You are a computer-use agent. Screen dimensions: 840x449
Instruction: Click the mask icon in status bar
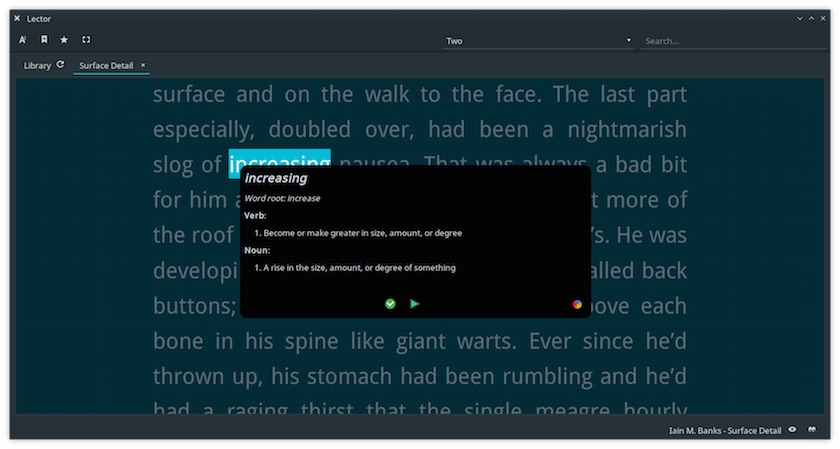[x=813, y=430]
